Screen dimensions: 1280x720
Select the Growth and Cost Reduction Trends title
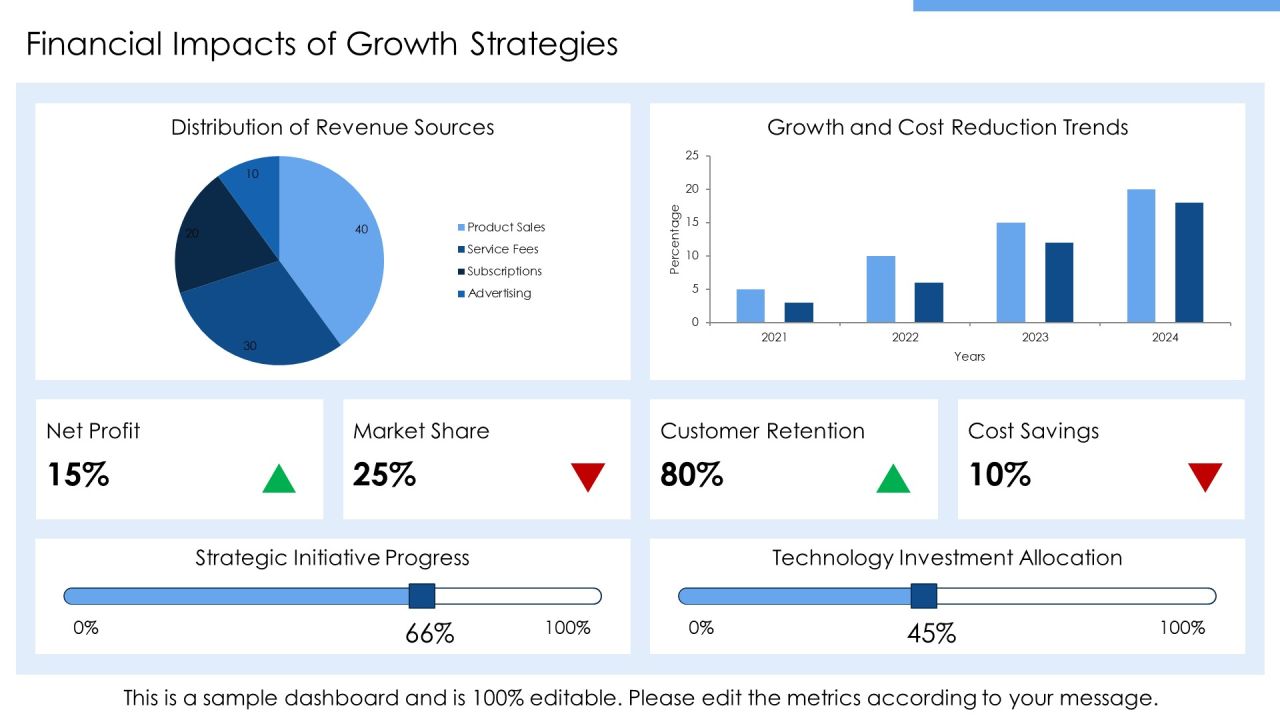pyautogui.click(x=948, y=128)
